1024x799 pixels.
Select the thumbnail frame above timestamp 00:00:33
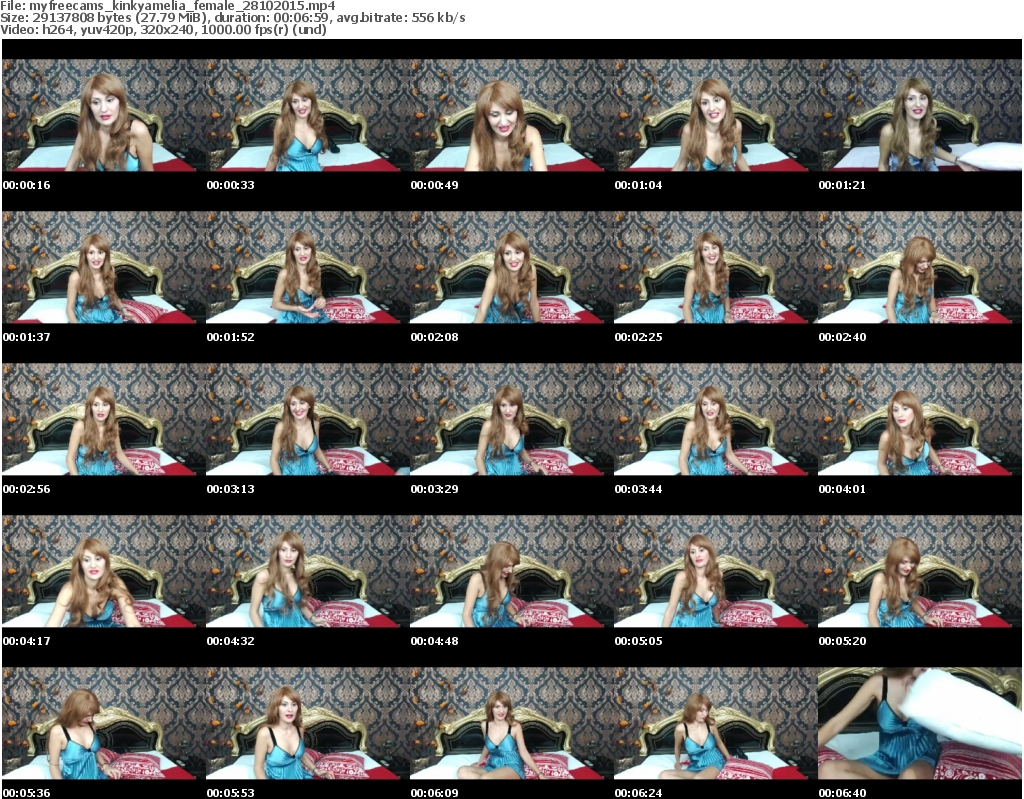pyautogui.click(x=308, y=115)
